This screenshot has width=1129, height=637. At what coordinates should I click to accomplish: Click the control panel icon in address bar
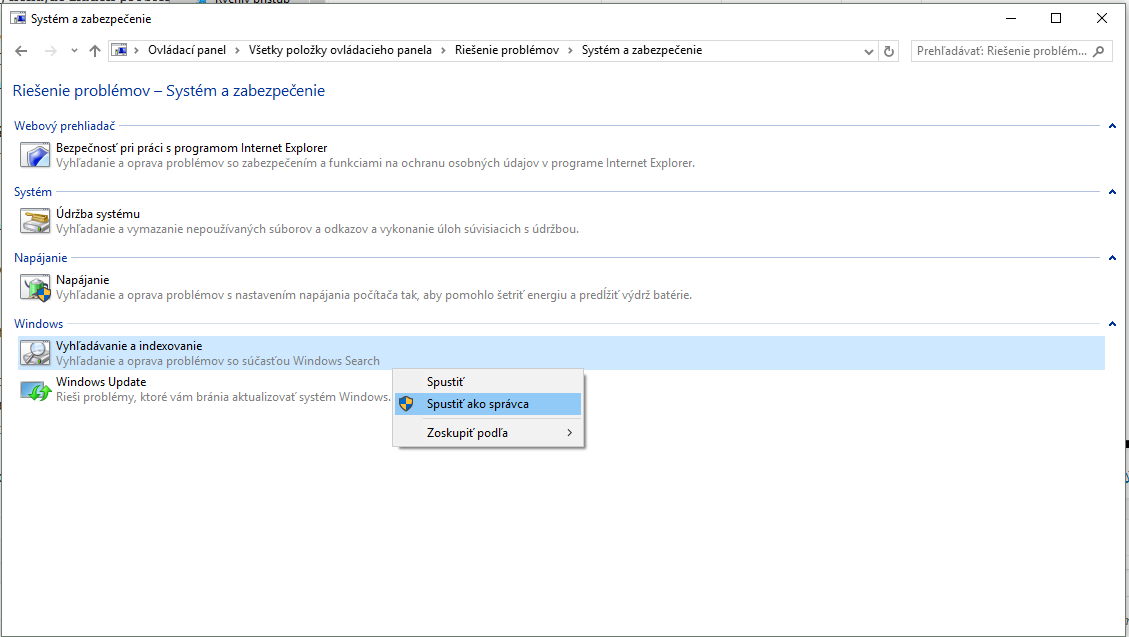click(120, 50)
